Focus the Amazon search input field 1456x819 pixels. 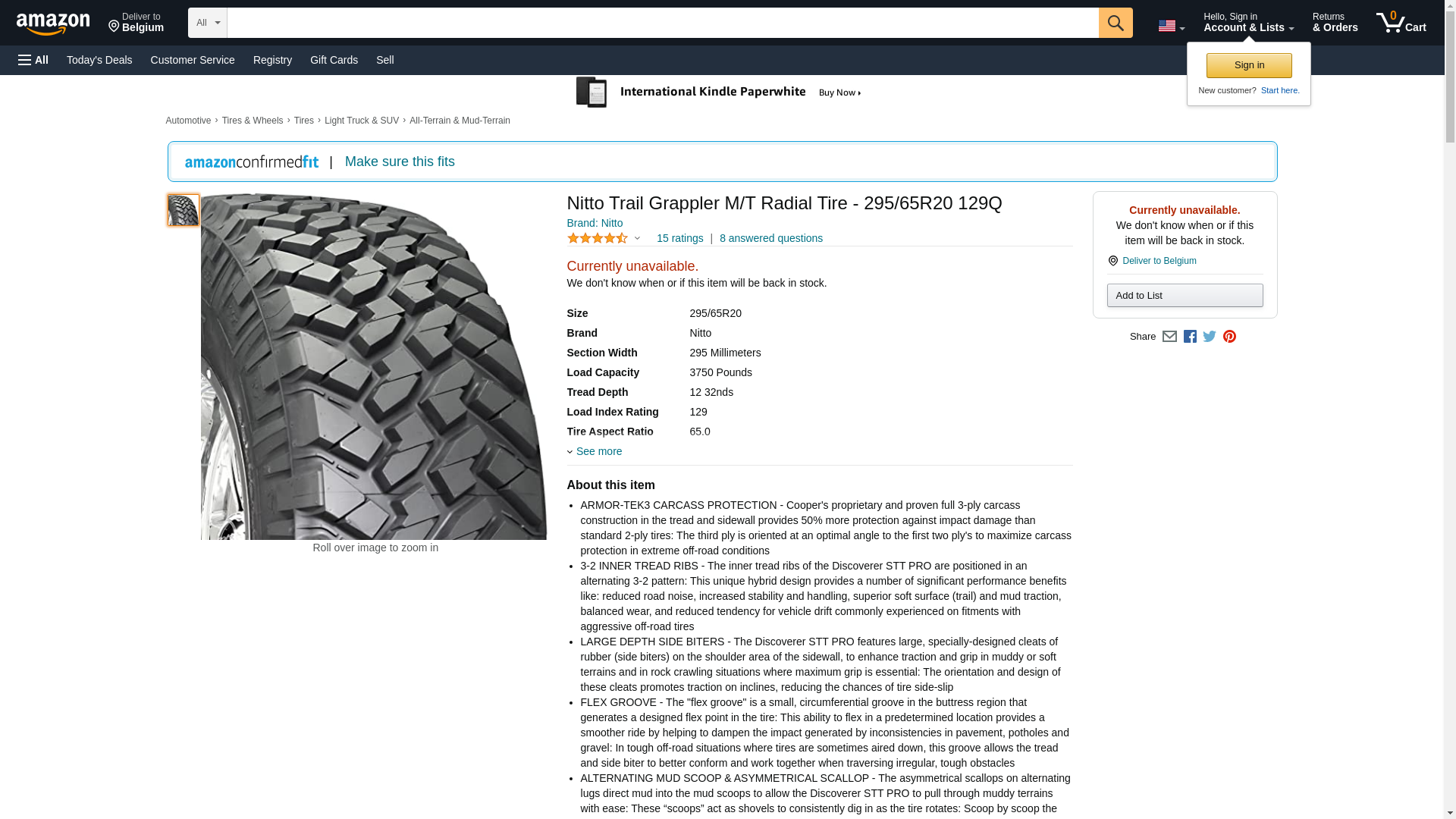coord(662,23)
